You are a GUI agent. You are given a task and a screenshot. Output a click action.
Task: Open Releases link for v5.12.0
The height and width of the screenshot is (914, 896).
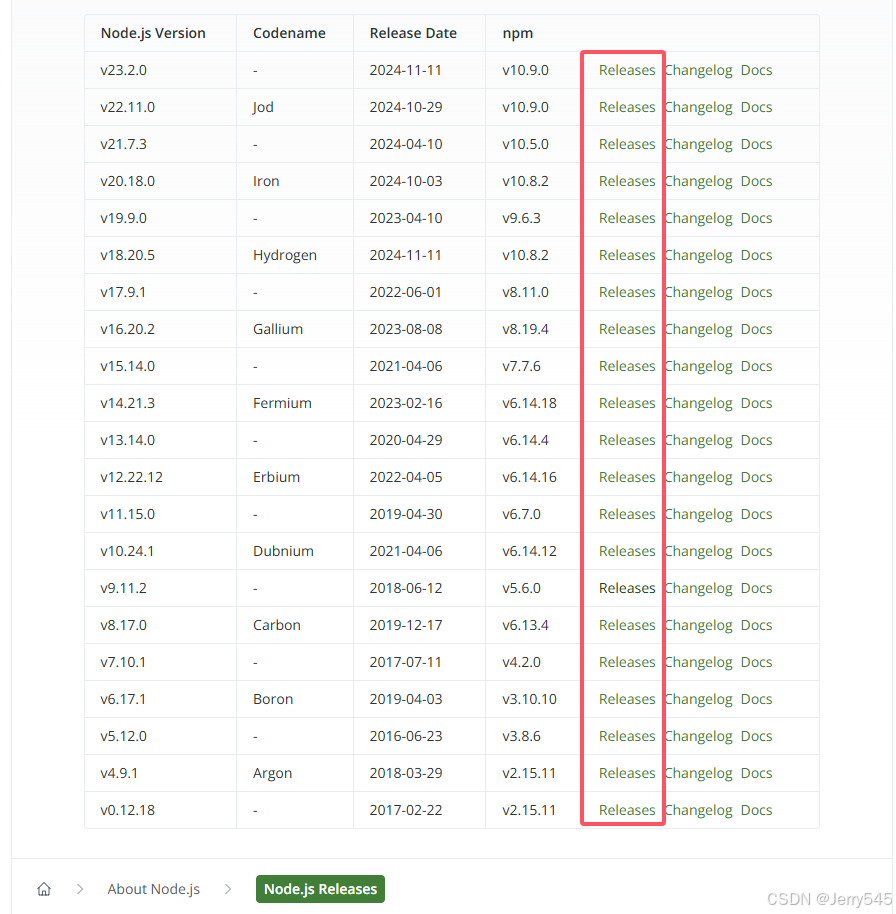click(627, 736)
